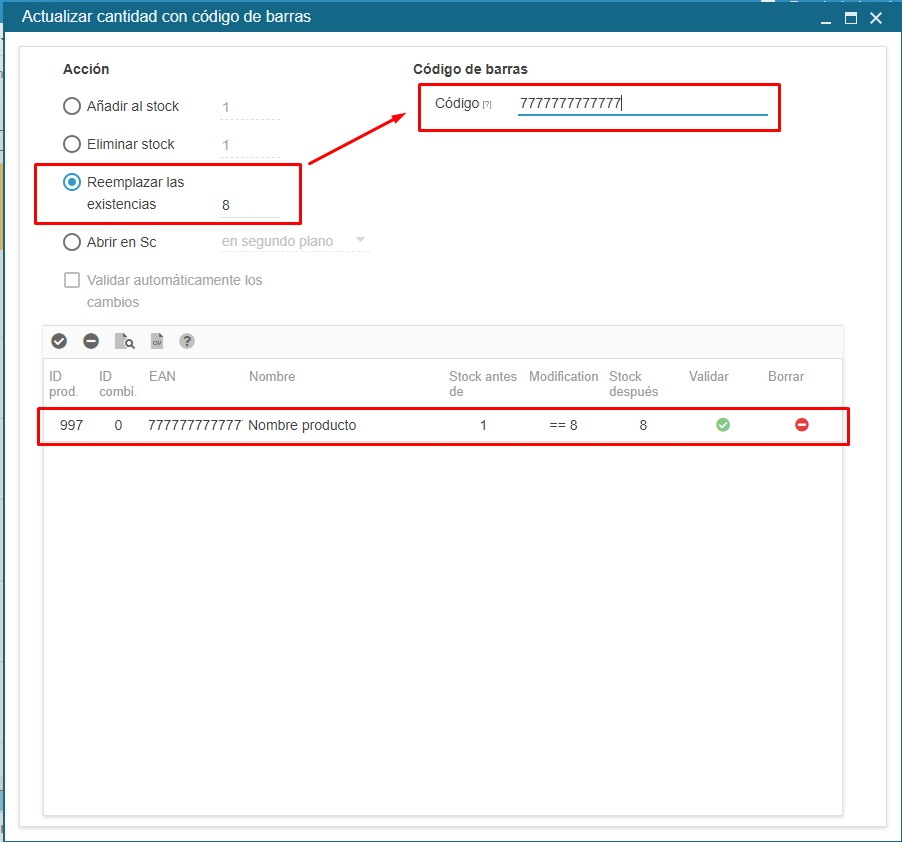The width and height of the screenshot is (902, 842).
Task: Validate row 997 with green check icon
Action: [x=723, y=425]
